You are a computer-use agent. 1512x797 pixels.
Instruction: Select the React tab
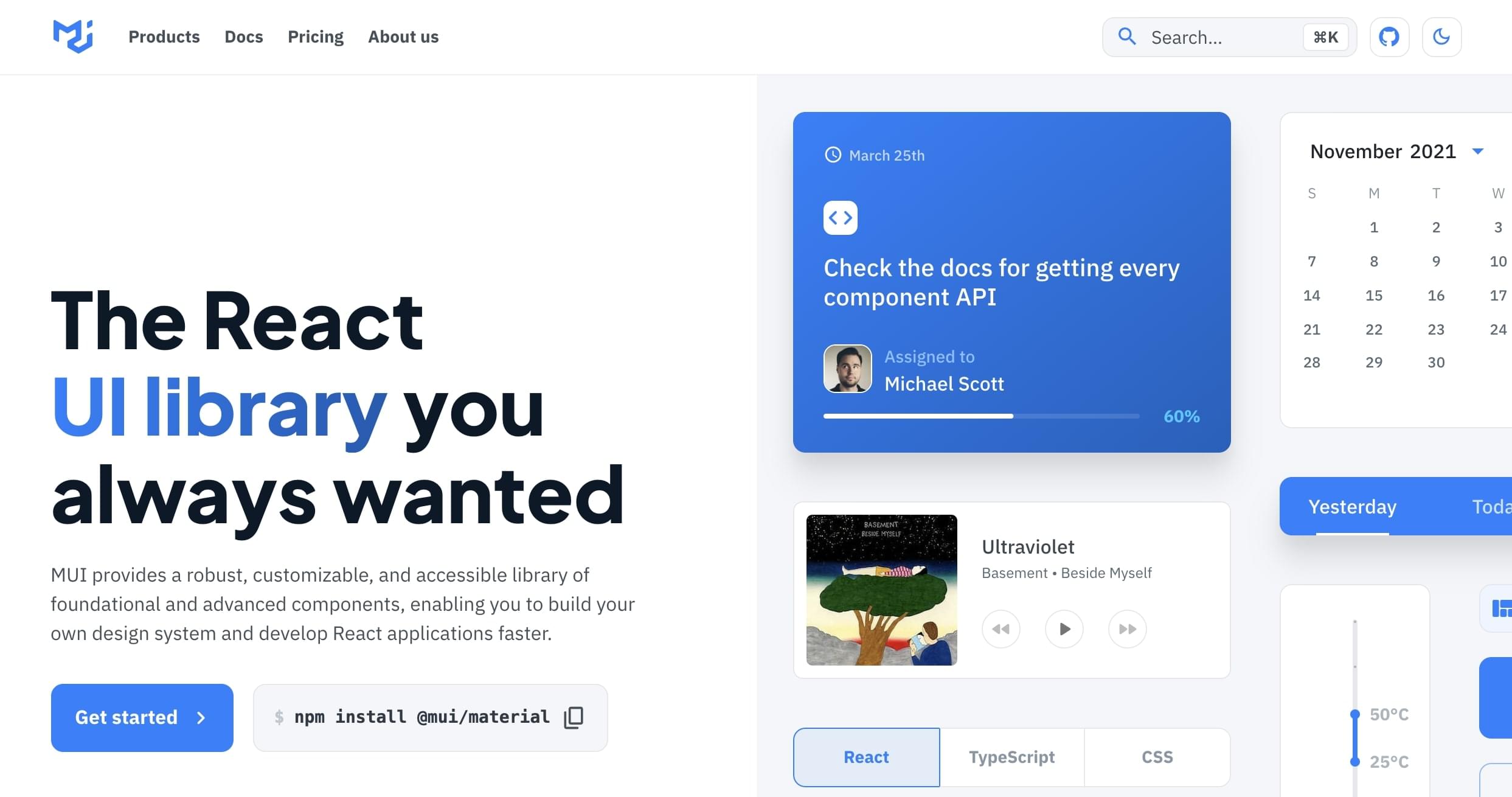[x=865, y=757]
